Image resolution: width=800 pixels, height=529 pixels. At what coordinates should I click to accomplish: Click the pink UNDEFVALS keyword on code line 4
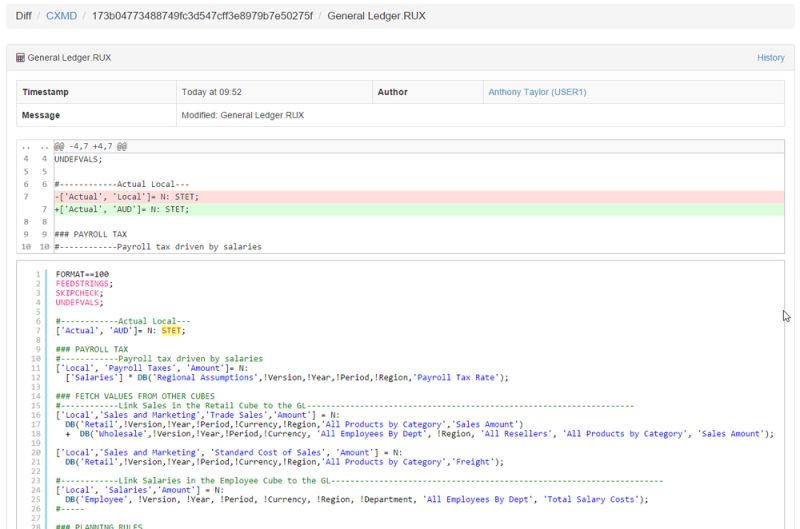[x=78, y=303]
